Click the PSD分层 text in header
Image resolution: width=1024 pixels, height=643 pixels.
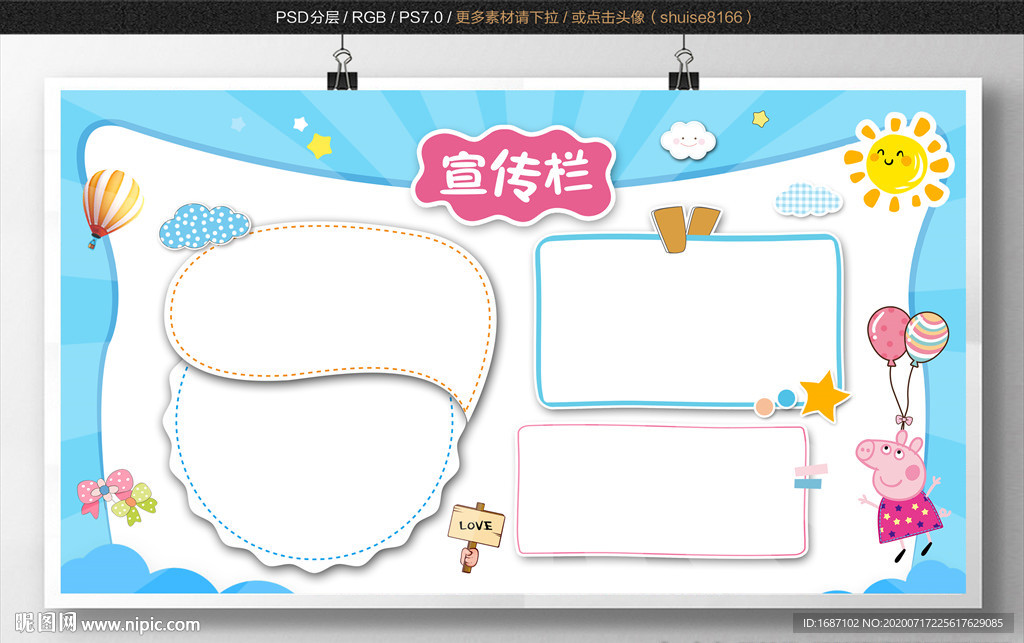click(307, 18)
